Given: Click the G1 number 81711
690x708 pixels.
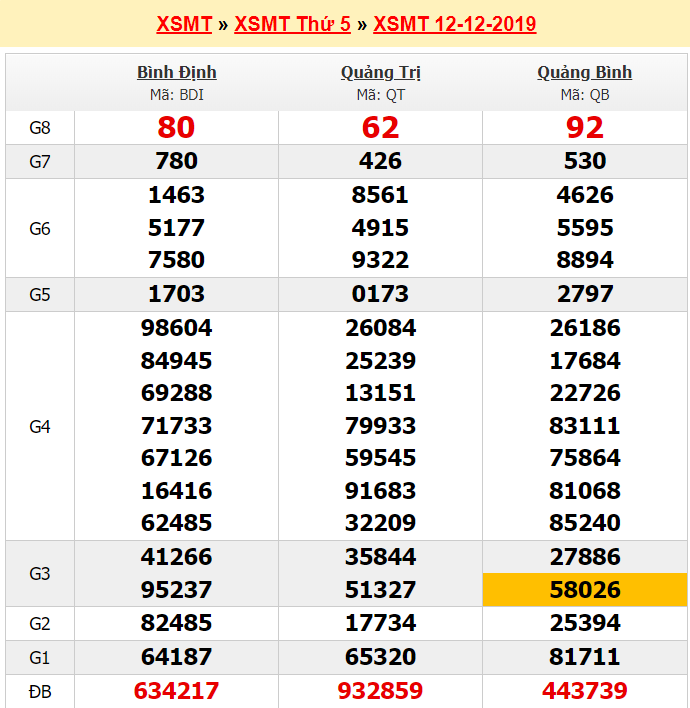Looking at the screenshot, I should 585,657.
